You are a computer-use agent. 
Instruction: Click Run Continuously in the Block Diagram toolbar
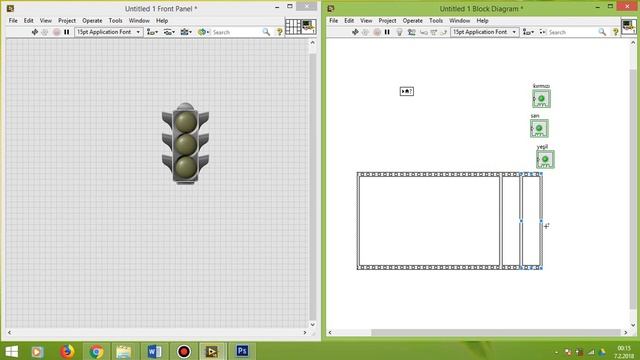366,32
